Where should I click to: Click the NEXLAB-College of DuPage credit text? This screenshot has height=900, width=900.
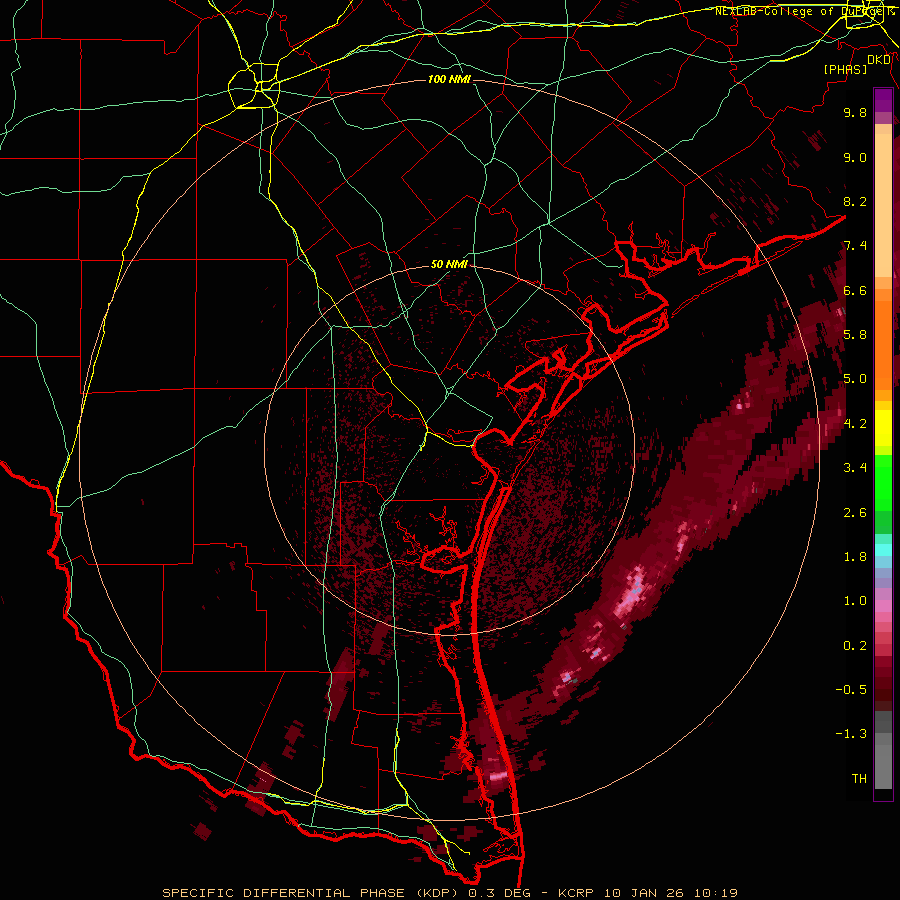pos(804,11)
